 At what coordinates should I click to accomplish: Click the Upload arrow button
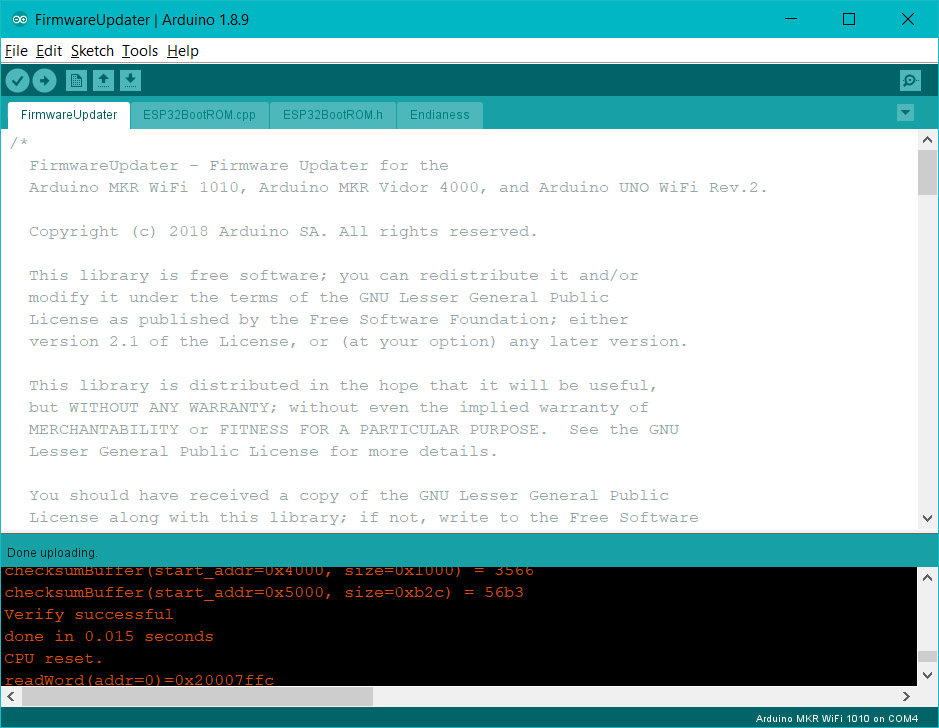pyautogui.click(x=44, y=80)
